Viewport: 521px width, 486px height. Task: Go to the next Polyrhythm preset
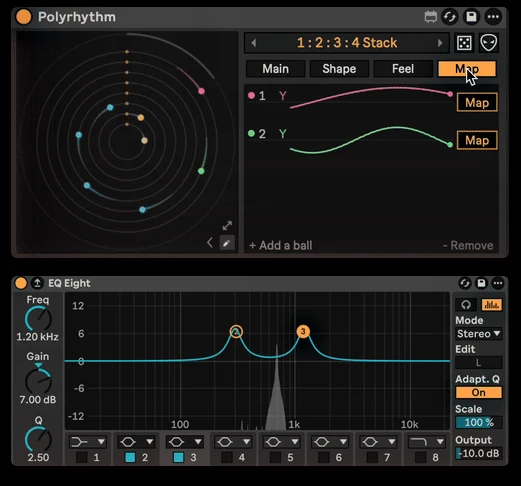[440, 43]
